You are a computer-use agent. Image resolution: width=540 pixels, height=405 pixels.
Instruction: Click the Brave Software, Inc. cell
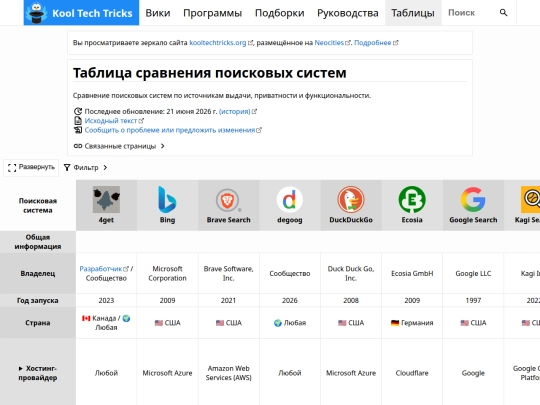click(228, 273)
